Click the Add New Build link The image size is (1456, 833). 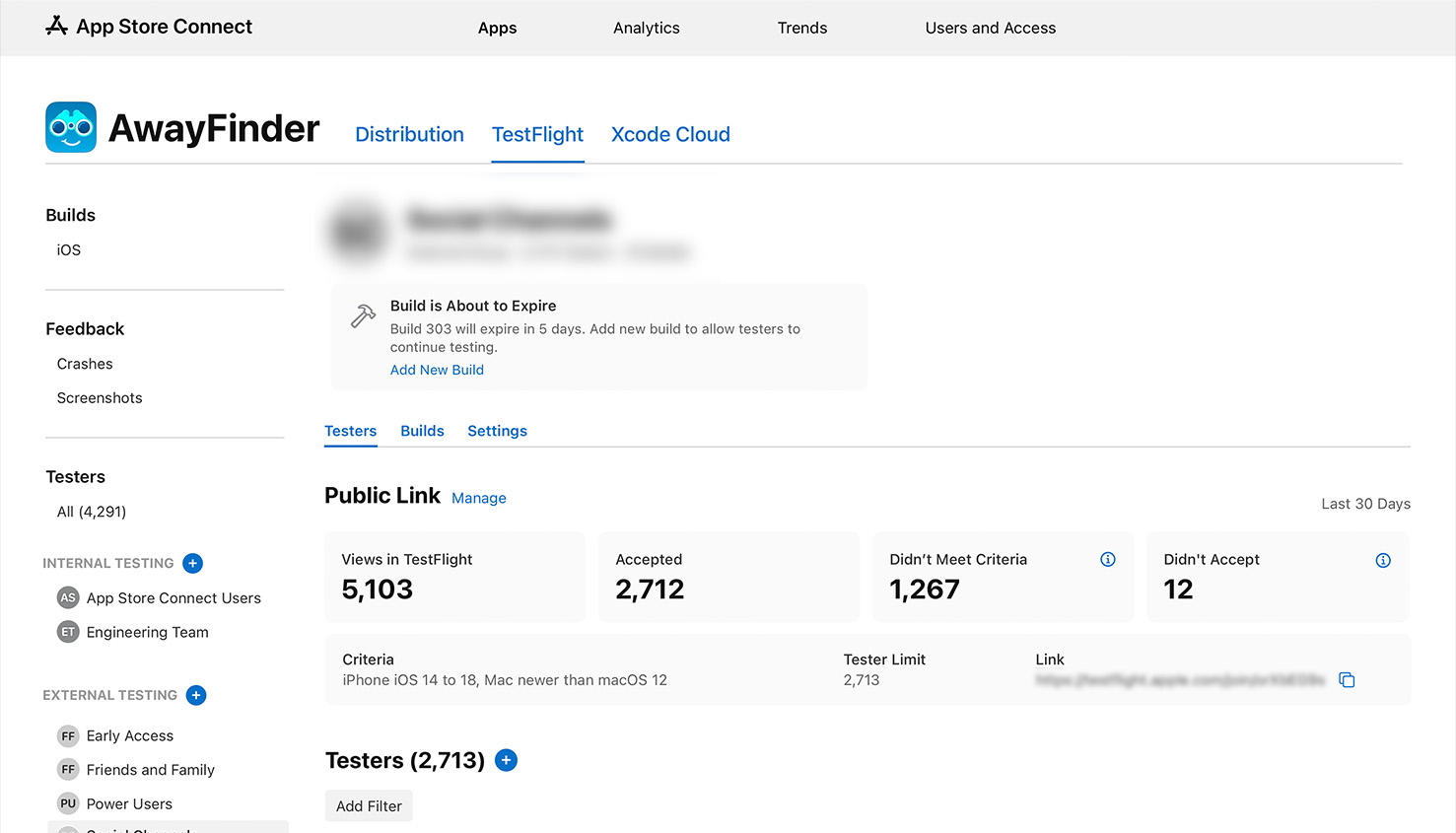click(x=437, y=370)
